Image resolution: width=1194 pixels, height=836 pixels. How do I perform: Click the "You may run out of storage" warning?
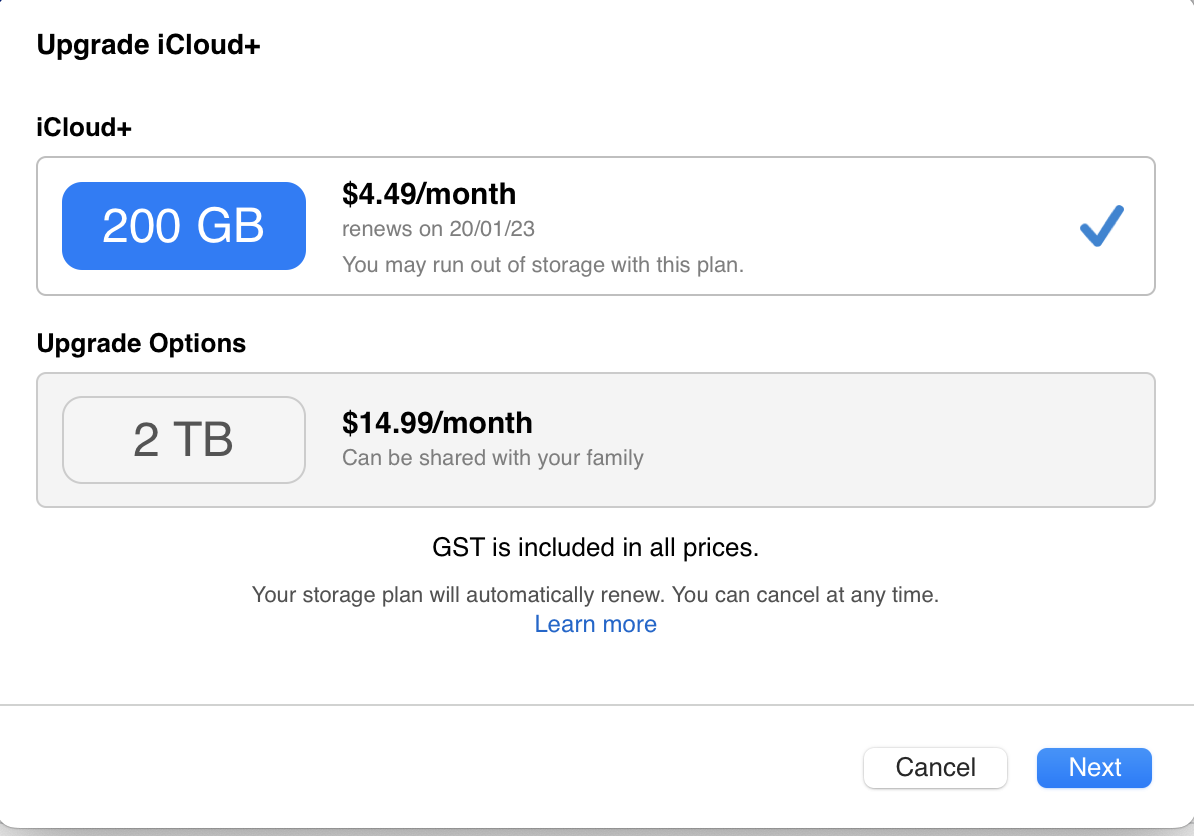click(x=543, y=265)
